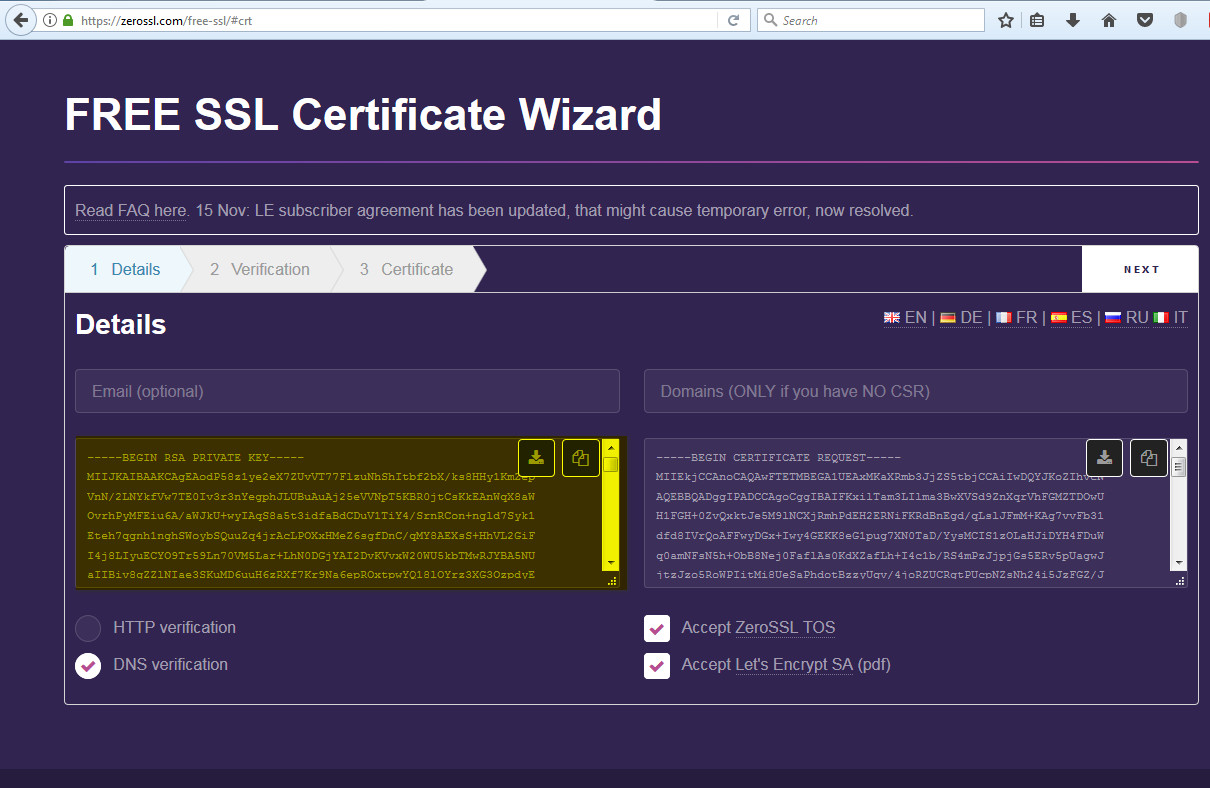
Task: Switch language to ES
Action: pyautogui.click(x=1071, y=318)
